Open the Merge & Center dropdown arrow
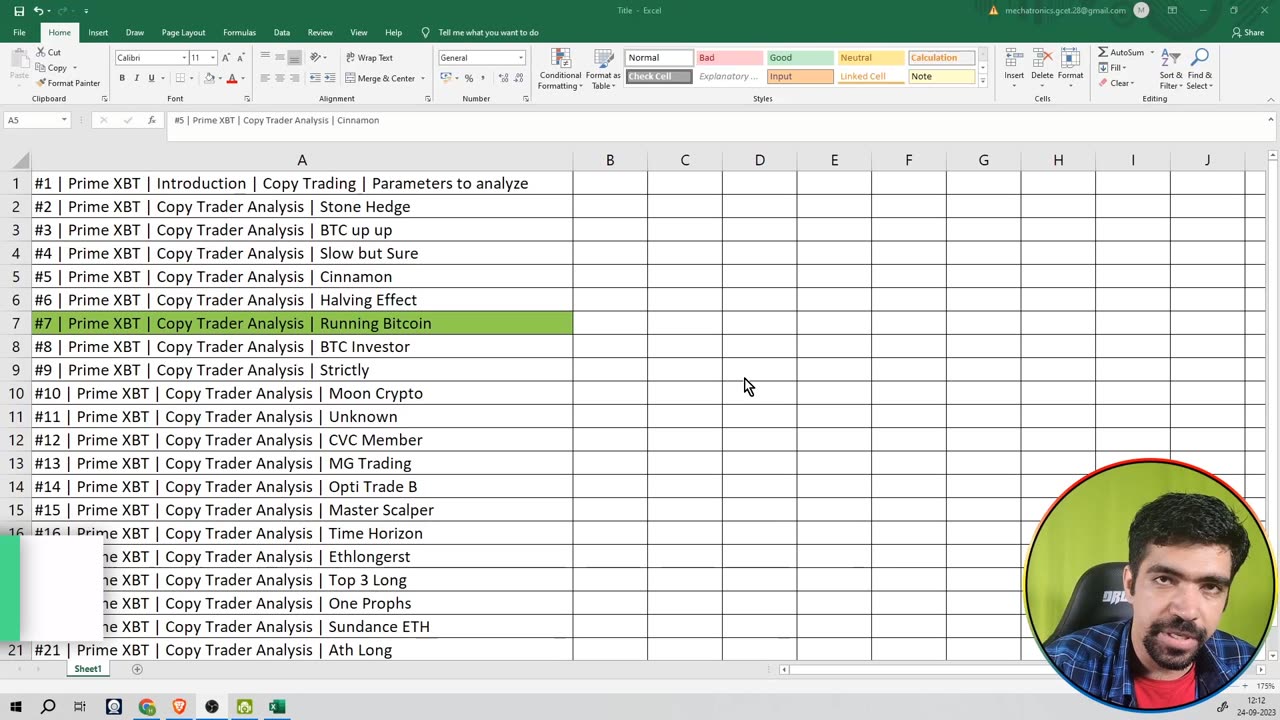 coord(423,78)
